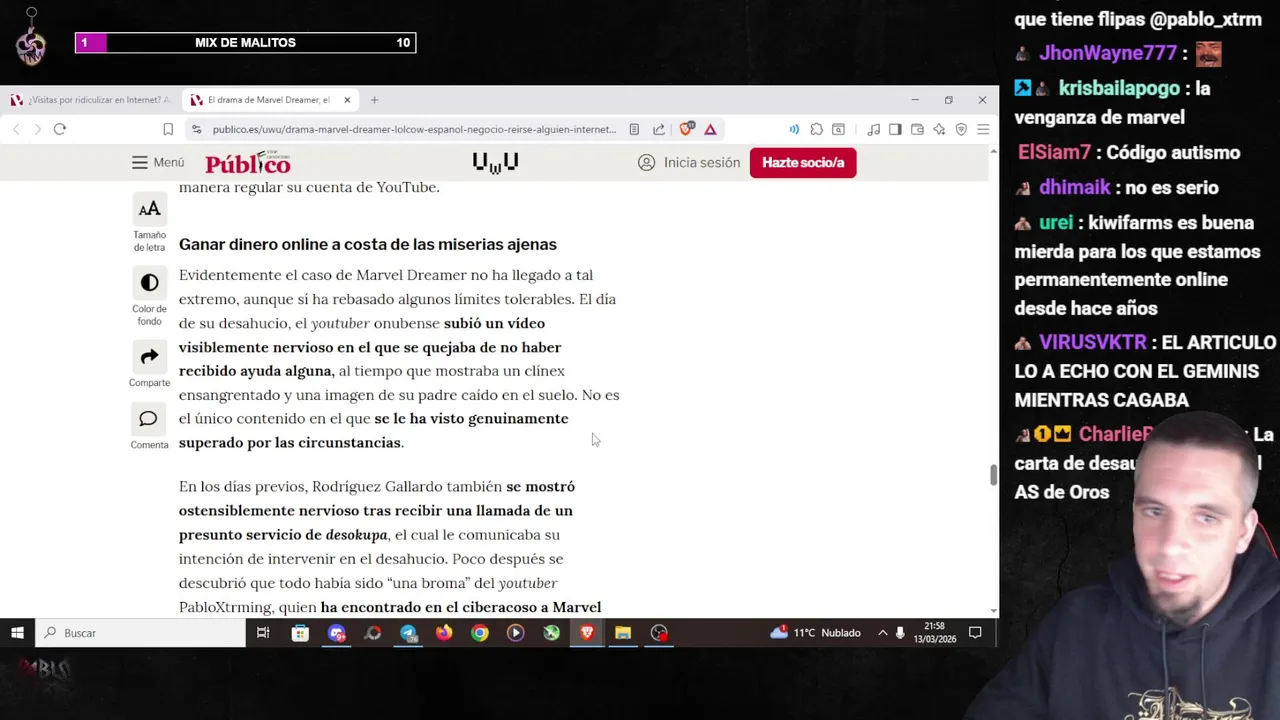Close the 'El drama de Marvel Dreamer' tab
Image resolution: width=1280 pixels, height=720 pixels.
pos(347,100)
